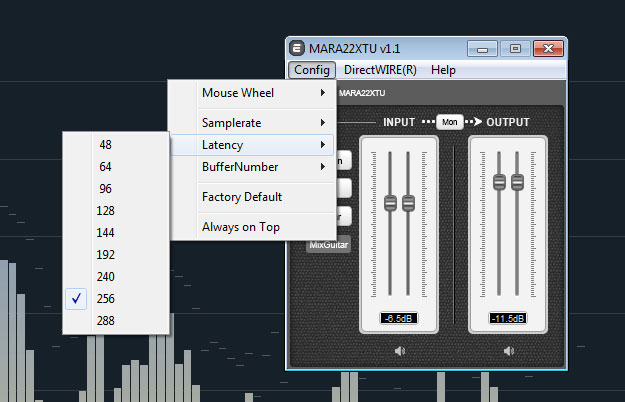The height and width of the screenshot is (402, 625).
Task: Toggle Always on Top option
Action: click(252, 227)
